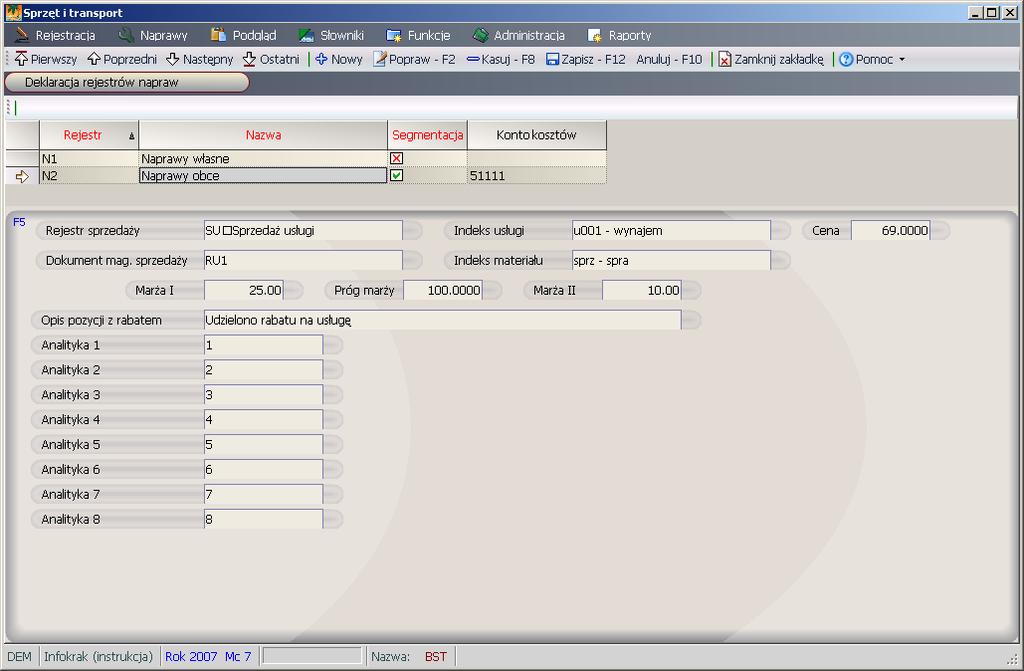
Task: Open the Rejestracja menu
Action: click(x=56, y=35)
